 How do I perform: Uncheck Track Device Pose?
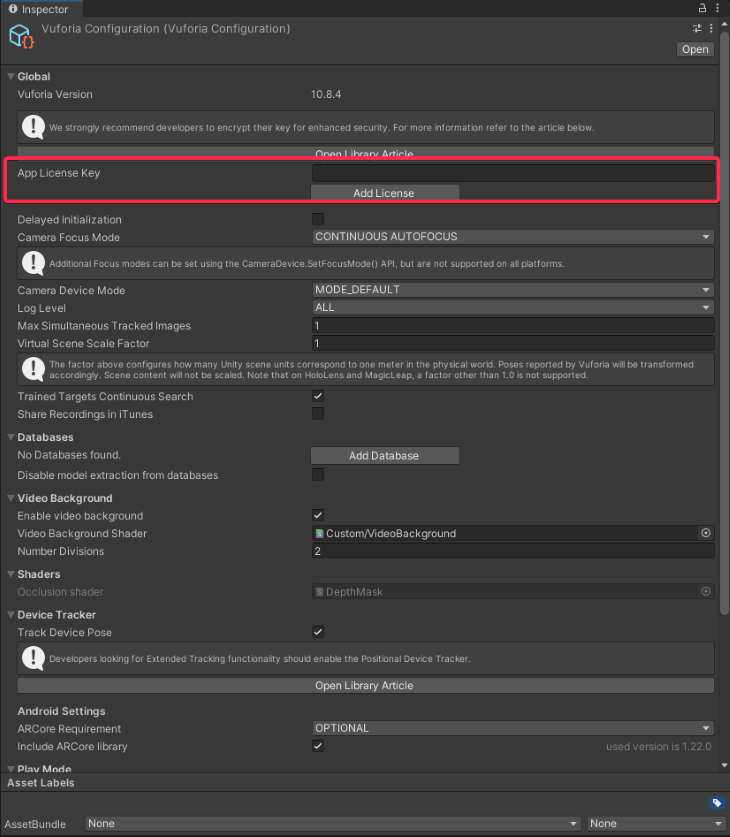click(x=318, y=631)
